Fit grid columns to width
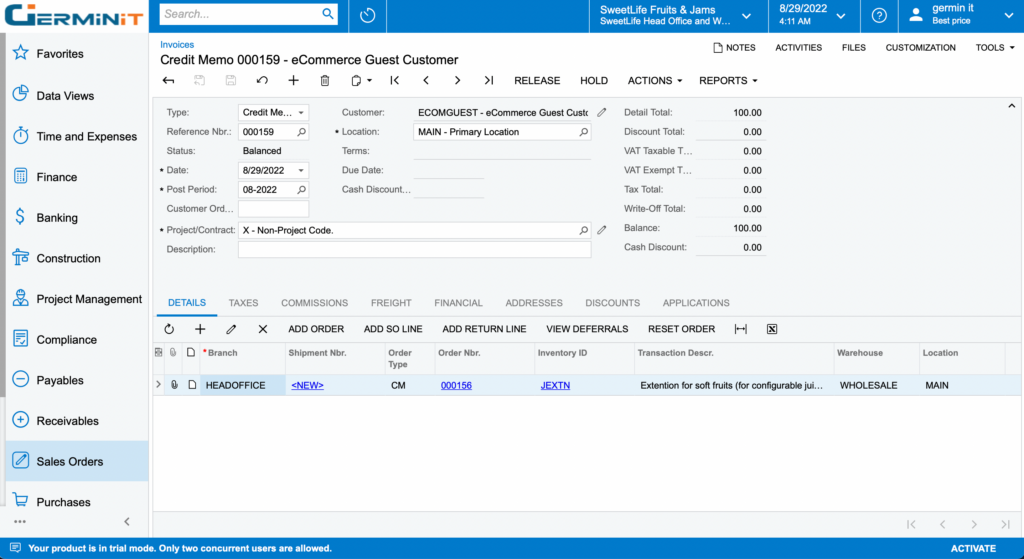Viewport: 1024px width, 559px height. coord(741,329)
